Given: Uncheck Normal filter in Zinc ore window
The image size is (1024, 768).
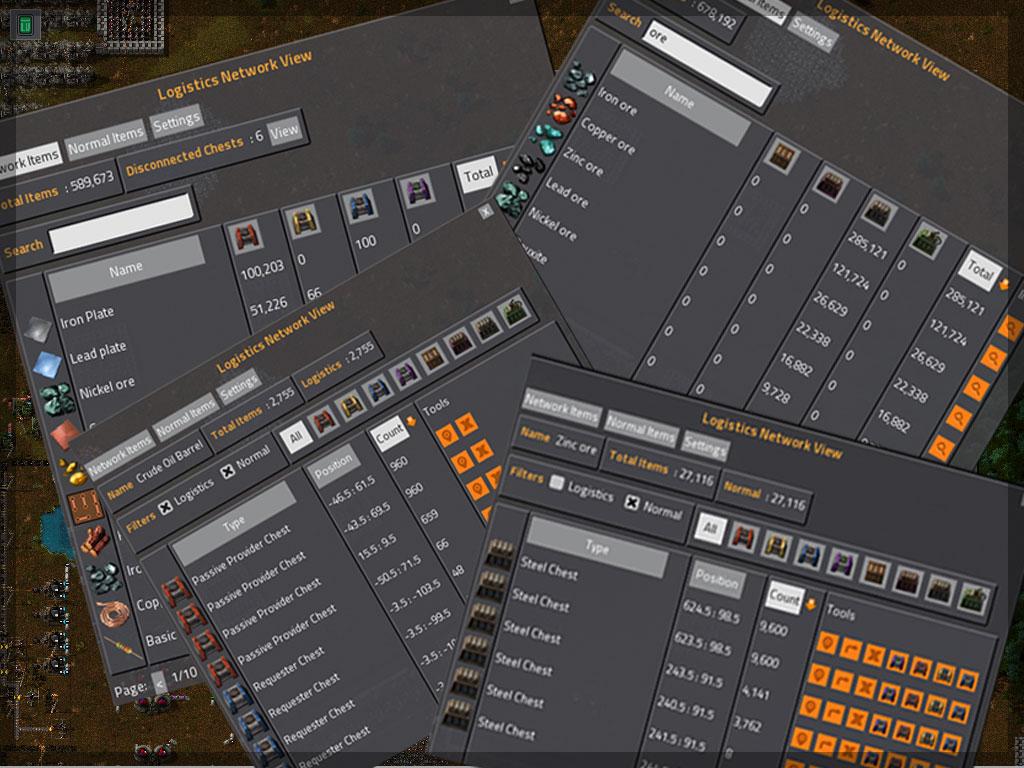Looking at the screenshot, I should coord(632,502).
